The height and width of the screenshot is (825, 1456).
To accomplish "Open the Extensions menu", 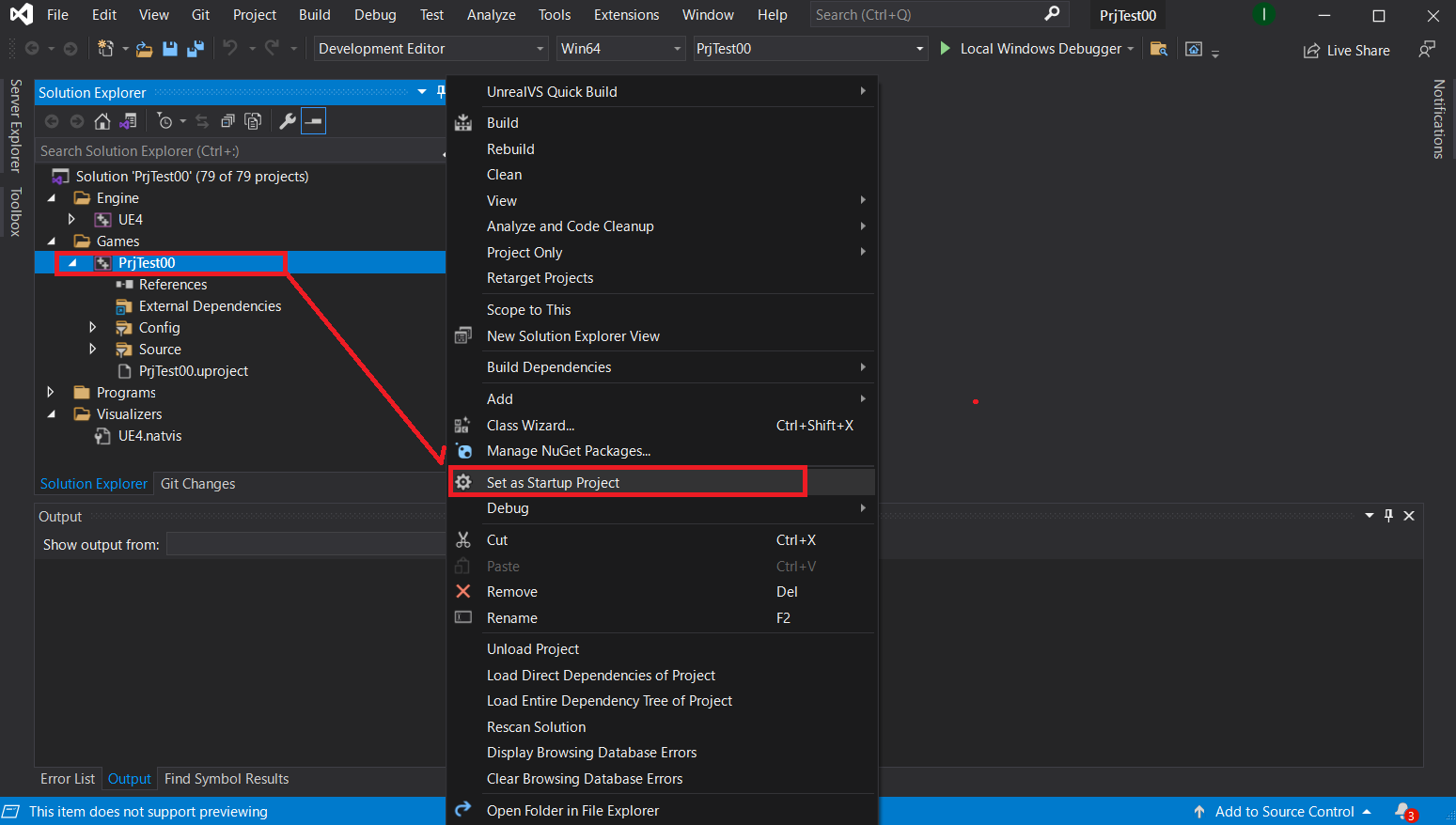I will point(626,15).
